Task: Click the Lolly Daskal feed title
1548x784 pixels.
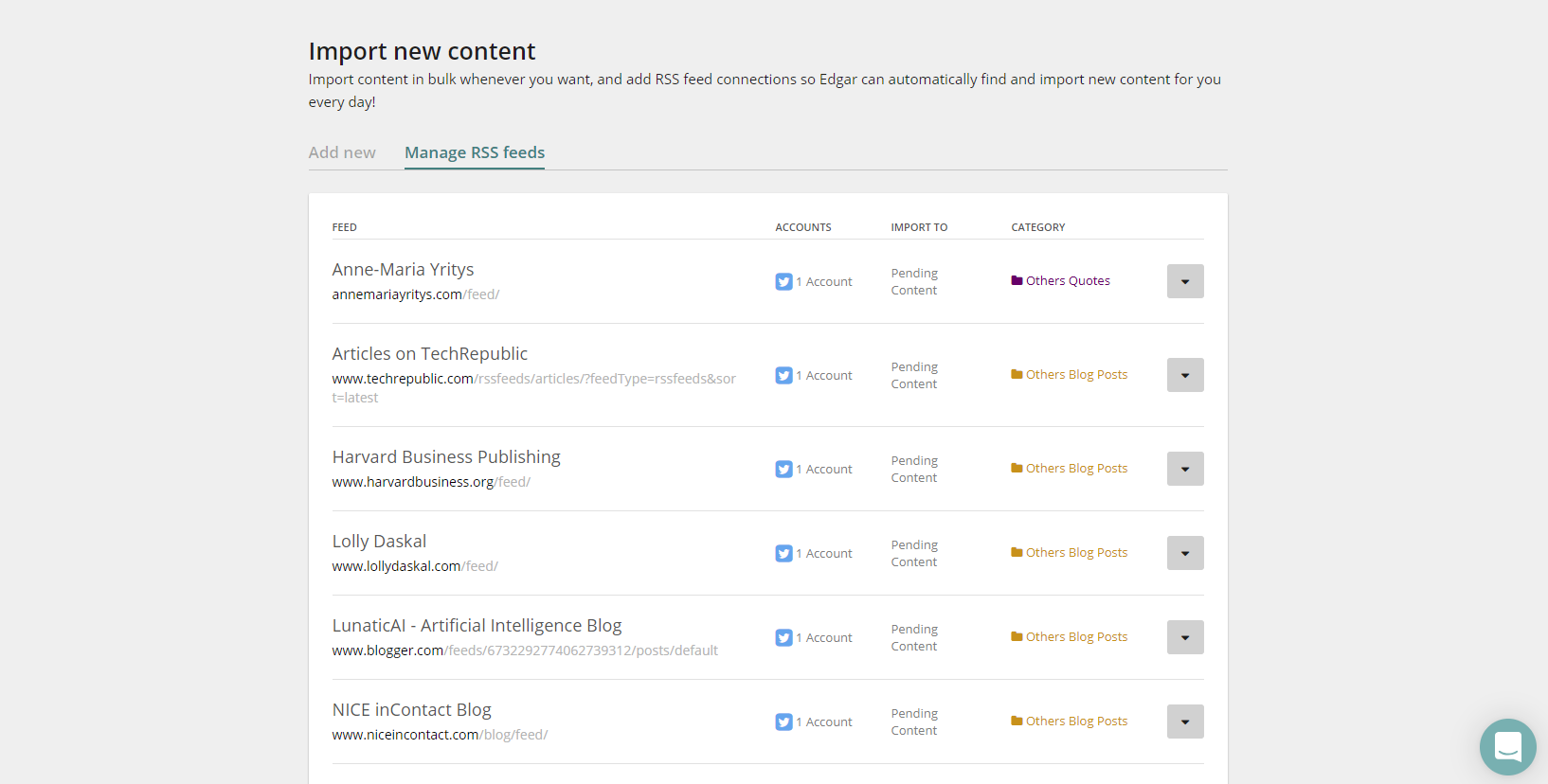Action: (379, 542)
